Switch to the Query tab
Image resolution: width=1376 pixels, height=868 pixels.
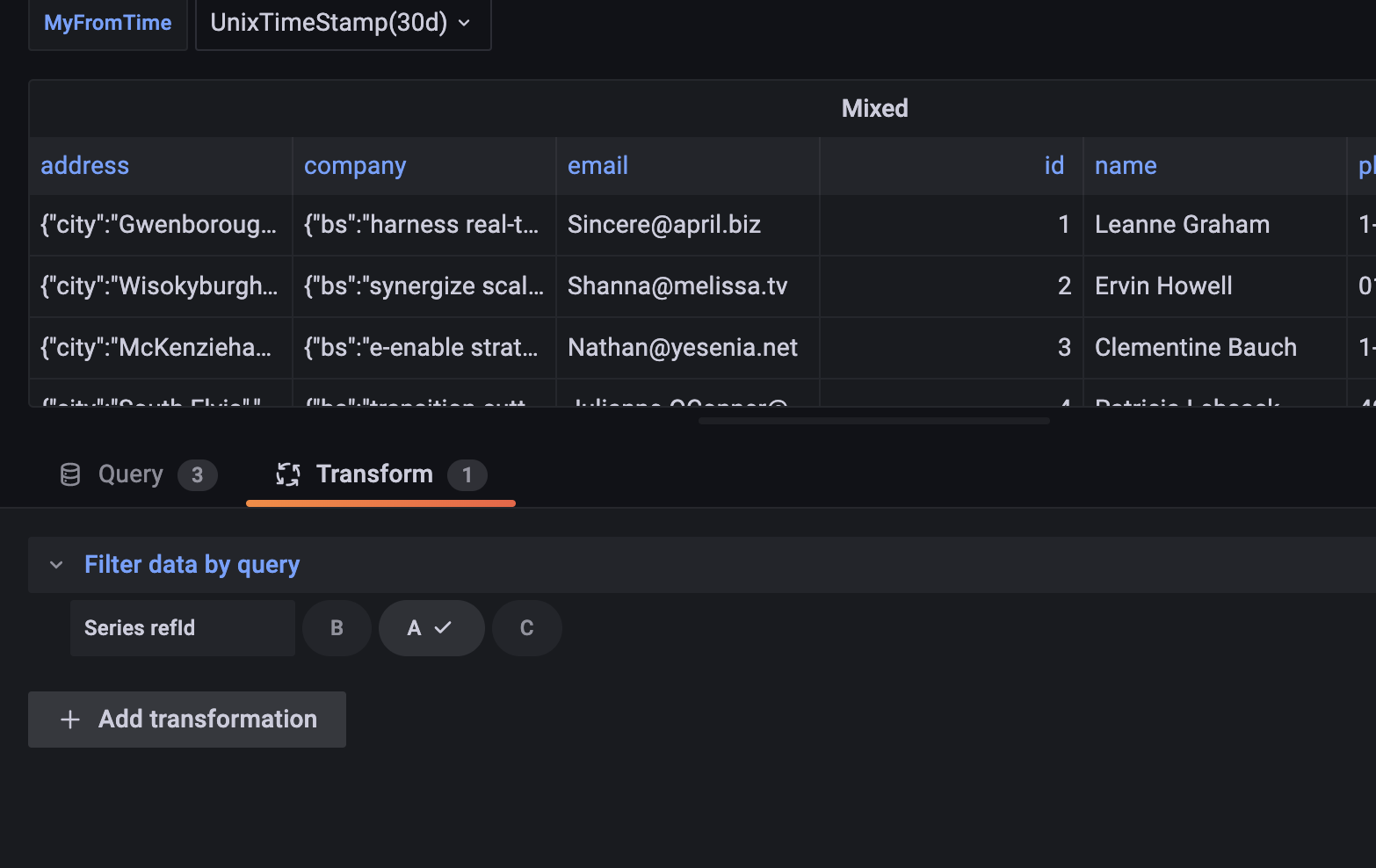(x=130, y=474)
